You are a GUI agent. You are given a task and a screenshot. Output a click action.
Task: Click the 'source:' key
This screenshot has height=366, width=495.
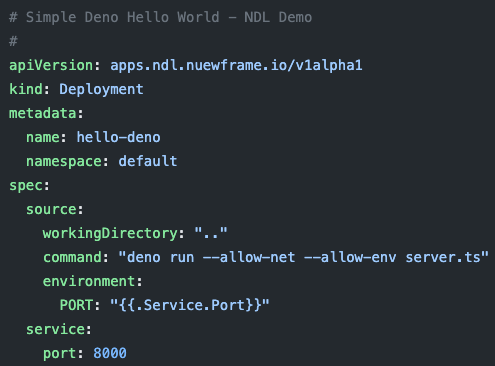tap(55, 209)
